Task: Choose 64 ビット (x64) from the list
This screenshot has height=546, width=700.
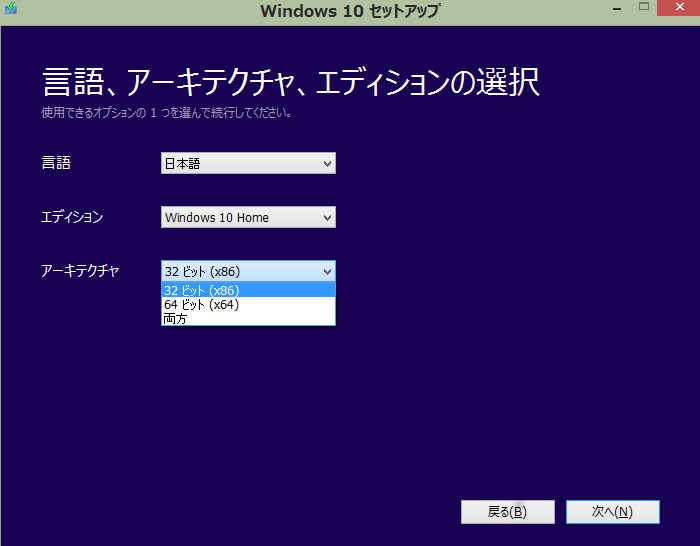Action: [x=248, y=304]
